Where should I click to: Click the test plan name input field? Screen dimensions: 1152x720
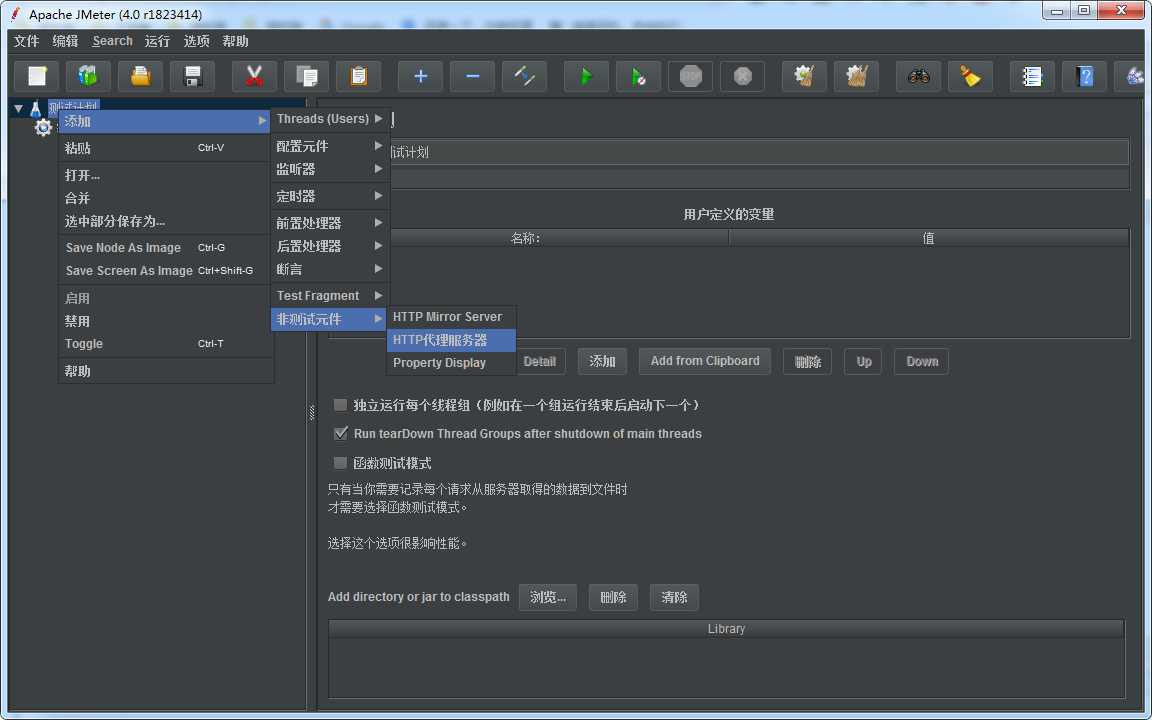pos(758,152)
